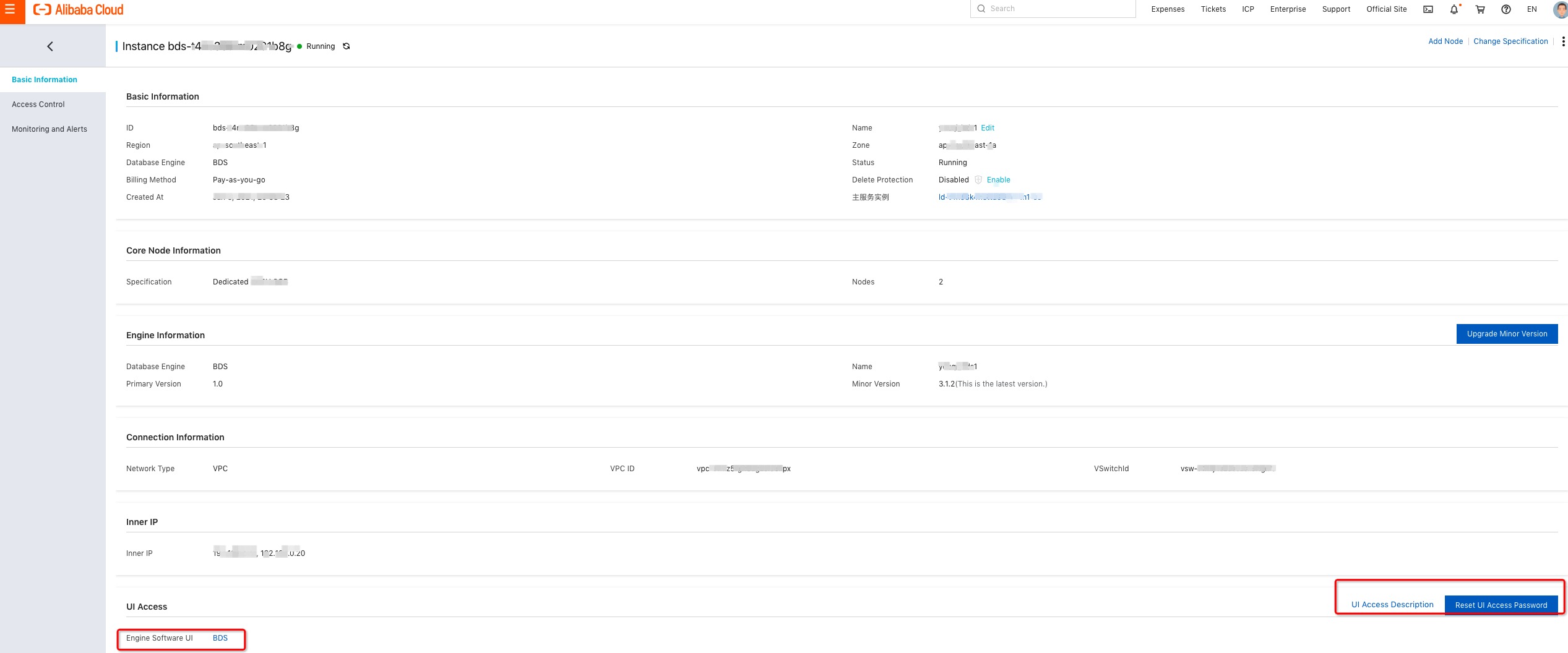Enable delete protection for the instance
The image size is (1568, 653).
click(999, 180)
